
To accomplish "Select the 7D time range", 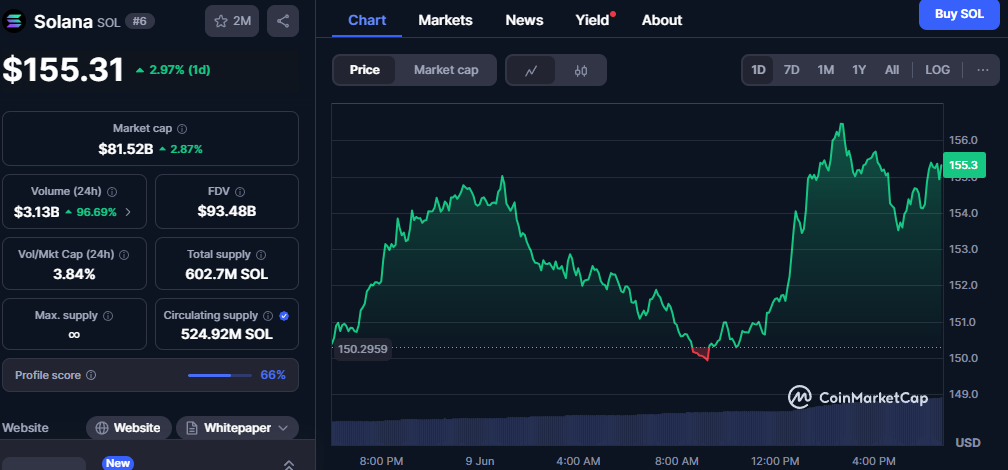I will pos(791,70).
